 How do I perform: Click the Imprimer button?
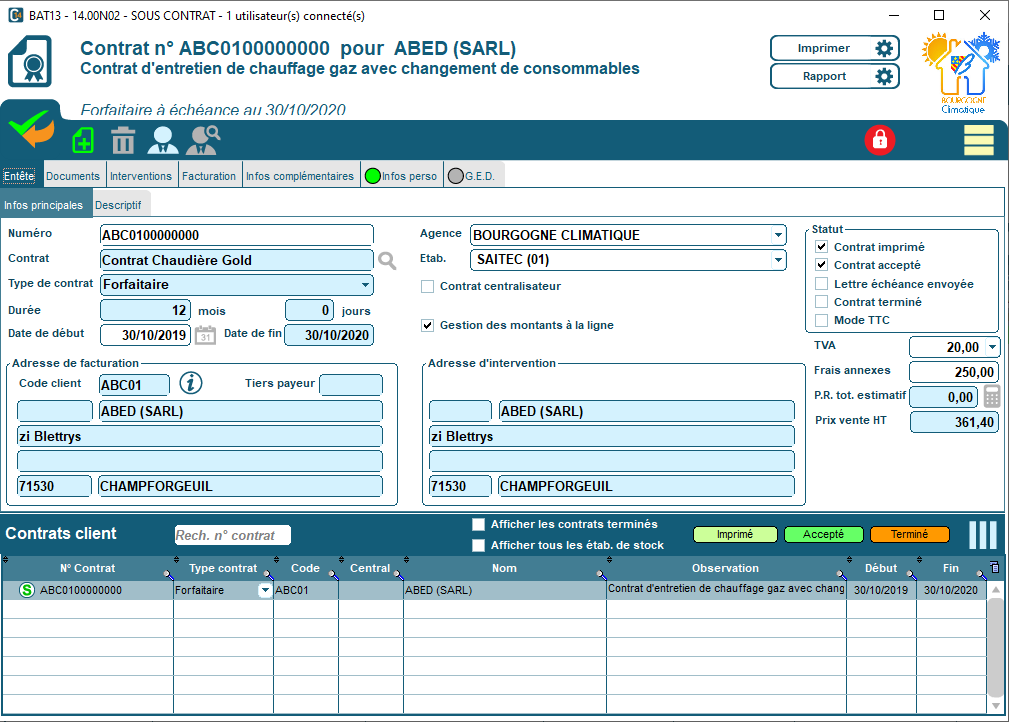[834, 48]
